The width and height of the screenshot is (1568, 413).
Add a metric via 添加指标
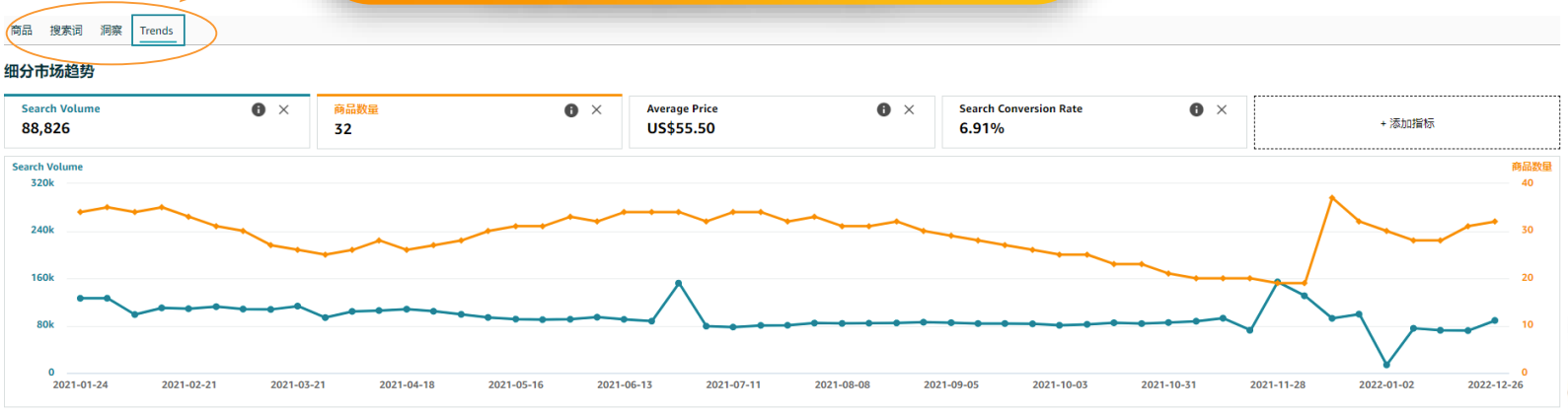(x=1407, y=123)
